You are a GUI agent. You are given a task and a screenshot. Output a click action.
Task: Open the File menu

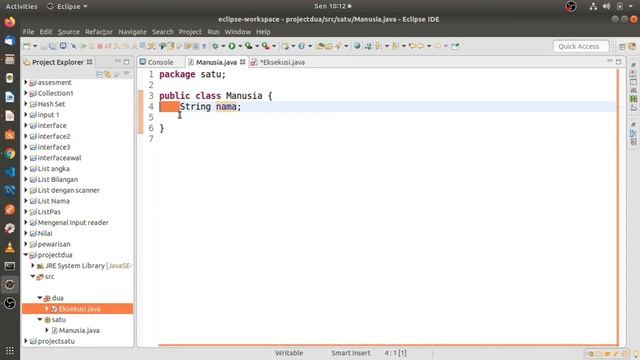pos(28,32)
